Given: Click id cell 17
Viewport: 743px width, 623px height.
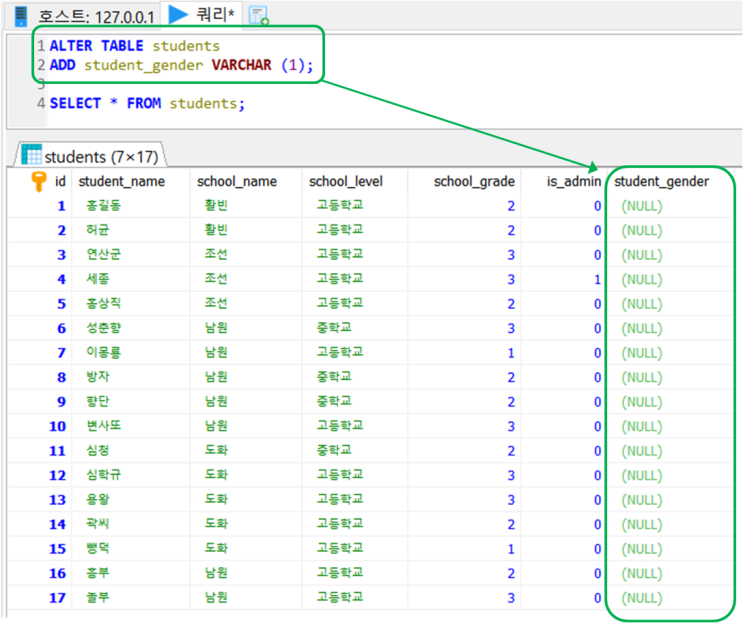Looking at the screenshot, I should pyautogui.click(x=58, y=598).
